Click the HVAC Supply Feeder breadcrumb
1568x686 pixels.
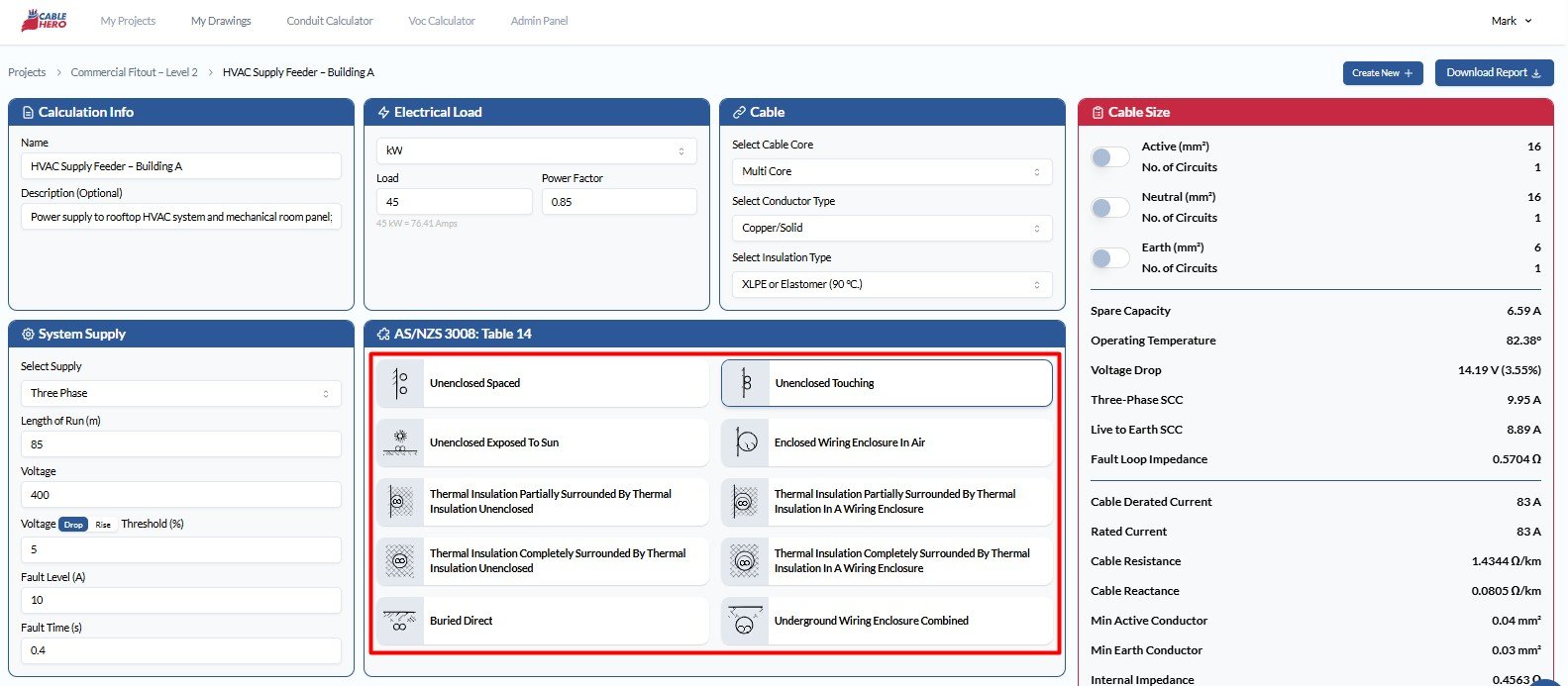[298, 72]
